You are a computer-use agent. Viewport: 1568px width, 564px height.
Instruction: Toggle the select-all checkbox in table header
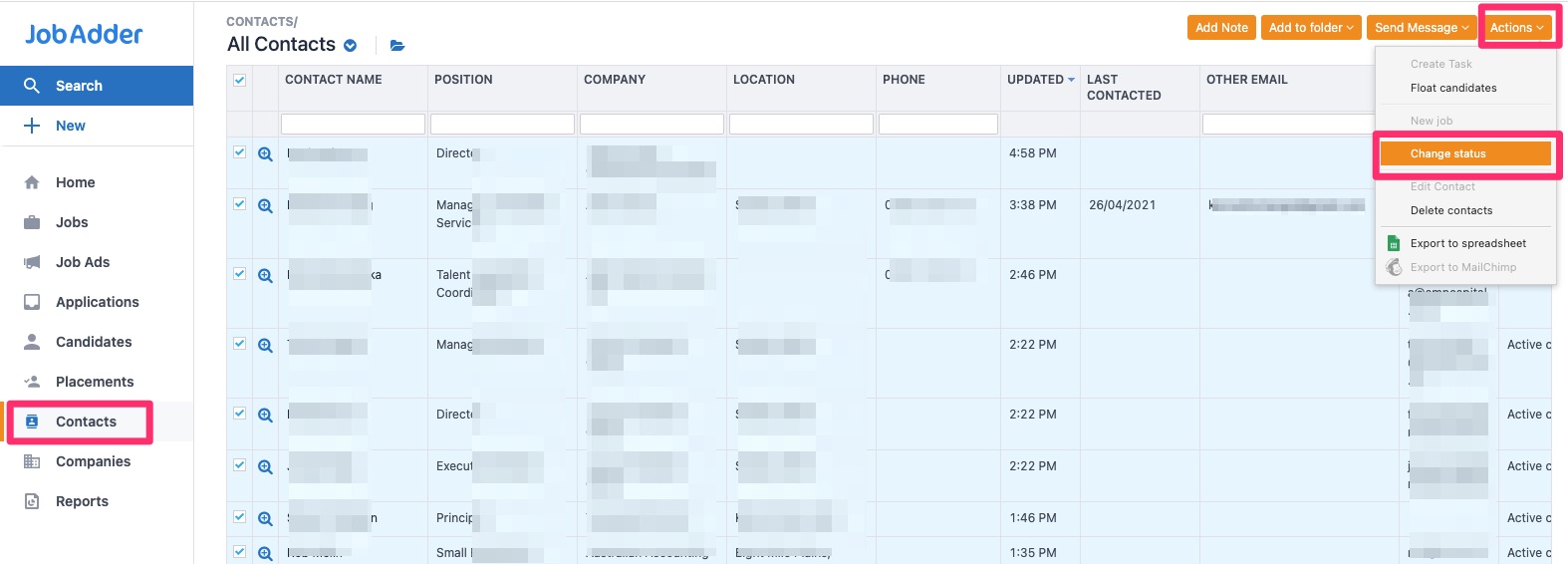coord(239,80)
